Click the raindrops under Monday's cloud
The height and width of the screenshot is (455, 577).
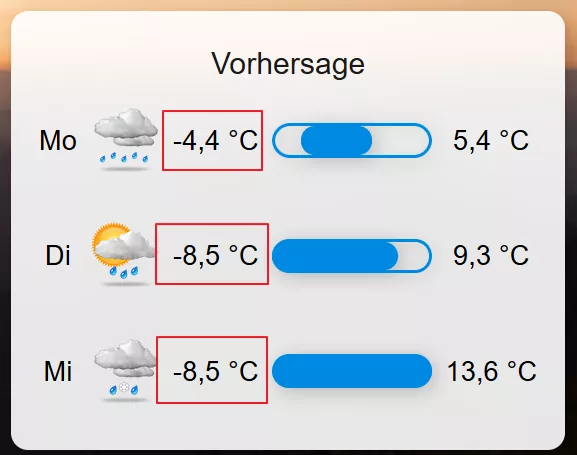124,157
